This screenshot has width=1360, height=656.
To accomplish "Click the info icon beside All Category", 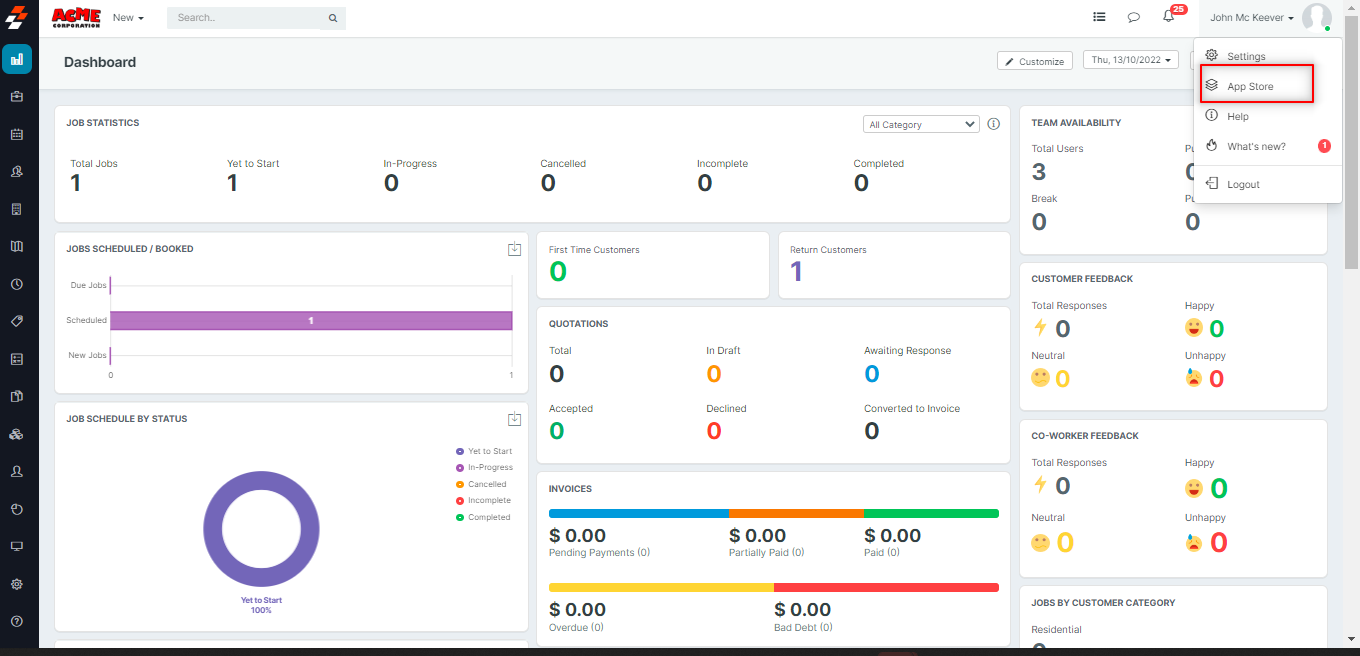I will (x=993, y=124).
